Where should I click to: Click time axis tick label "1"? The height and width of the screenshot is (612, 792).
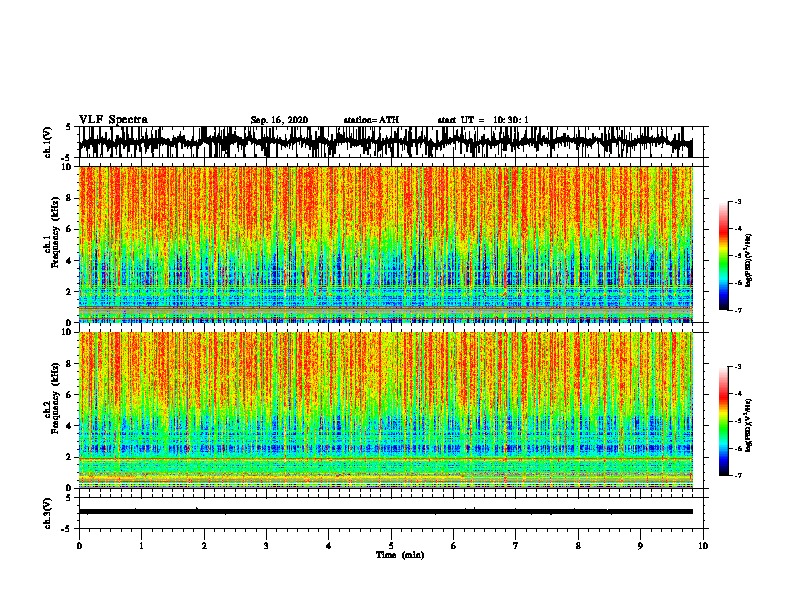141,546
